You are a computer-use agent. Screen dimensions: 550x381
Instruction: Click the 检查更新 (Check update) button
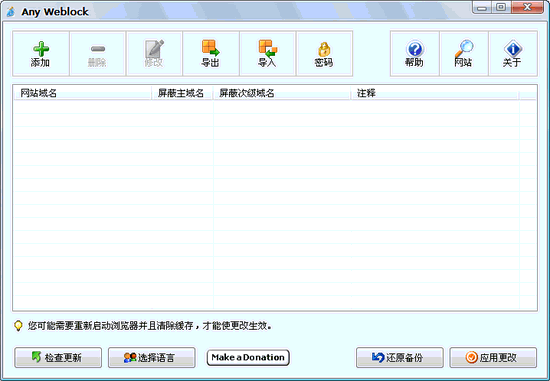coord(58,357)
